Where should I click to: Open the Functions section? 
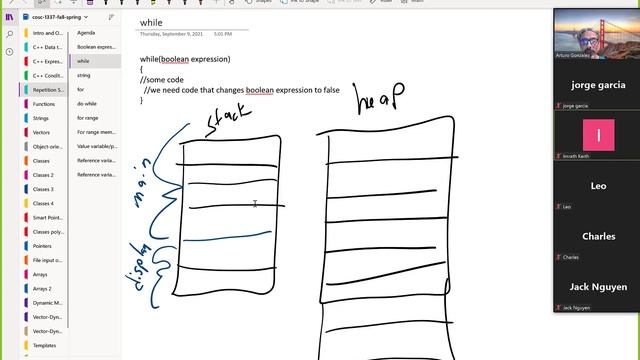click(x=44, y=104)
